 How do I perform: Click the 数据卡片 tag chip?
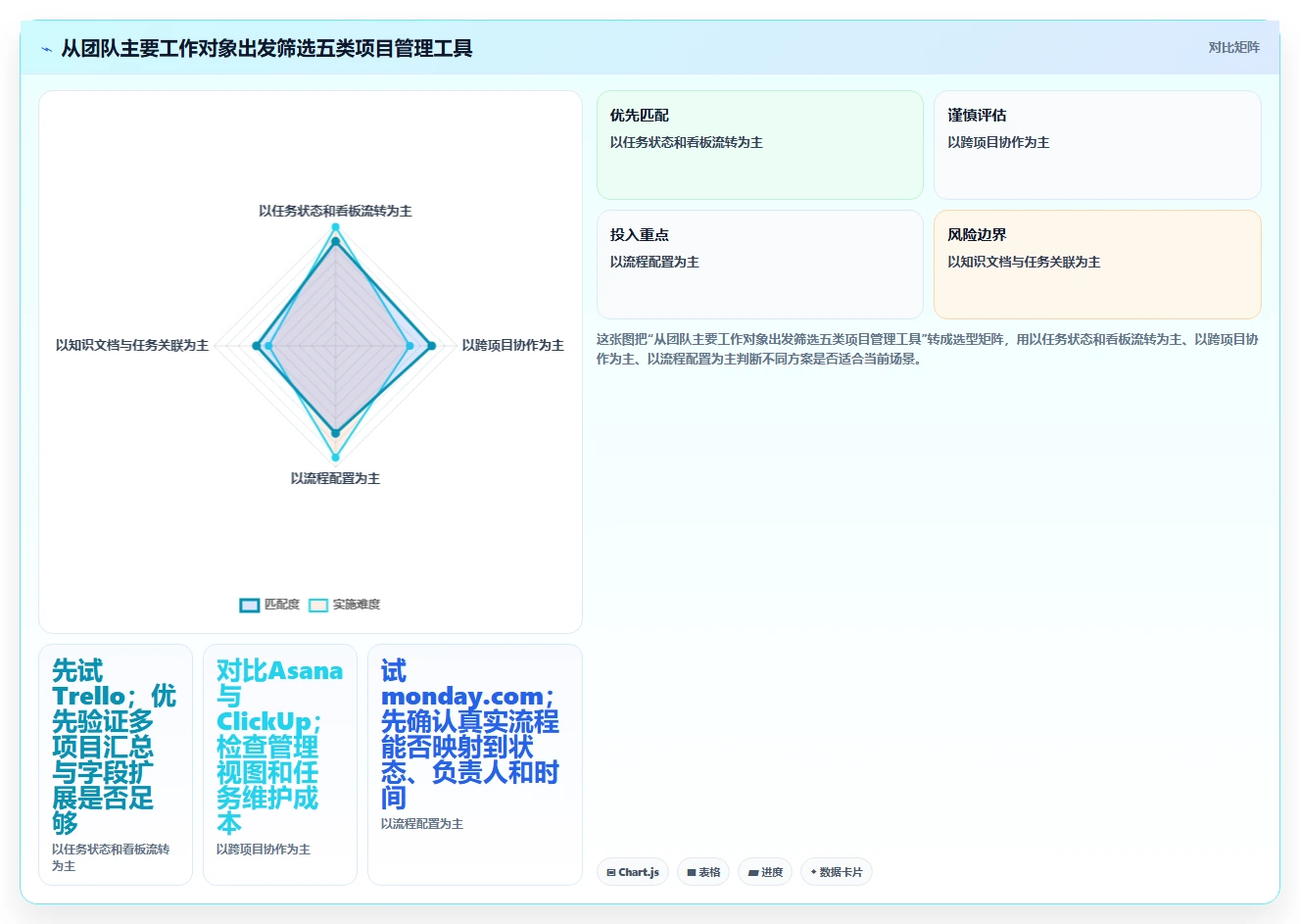pyautogui.click(x=837, y=872)
